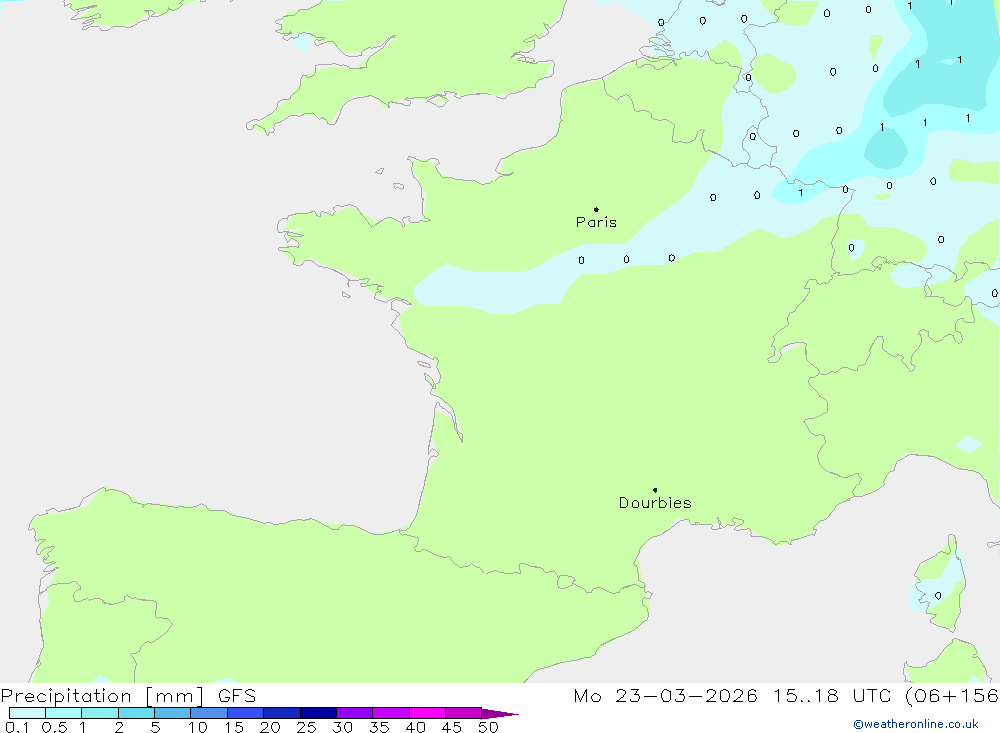Image resolution: width=1000 pixels, height=733 pixels.
Task: Pick the 2–5 mm legend color swatch
Action: pyautogui.click(x=136, y=713)
